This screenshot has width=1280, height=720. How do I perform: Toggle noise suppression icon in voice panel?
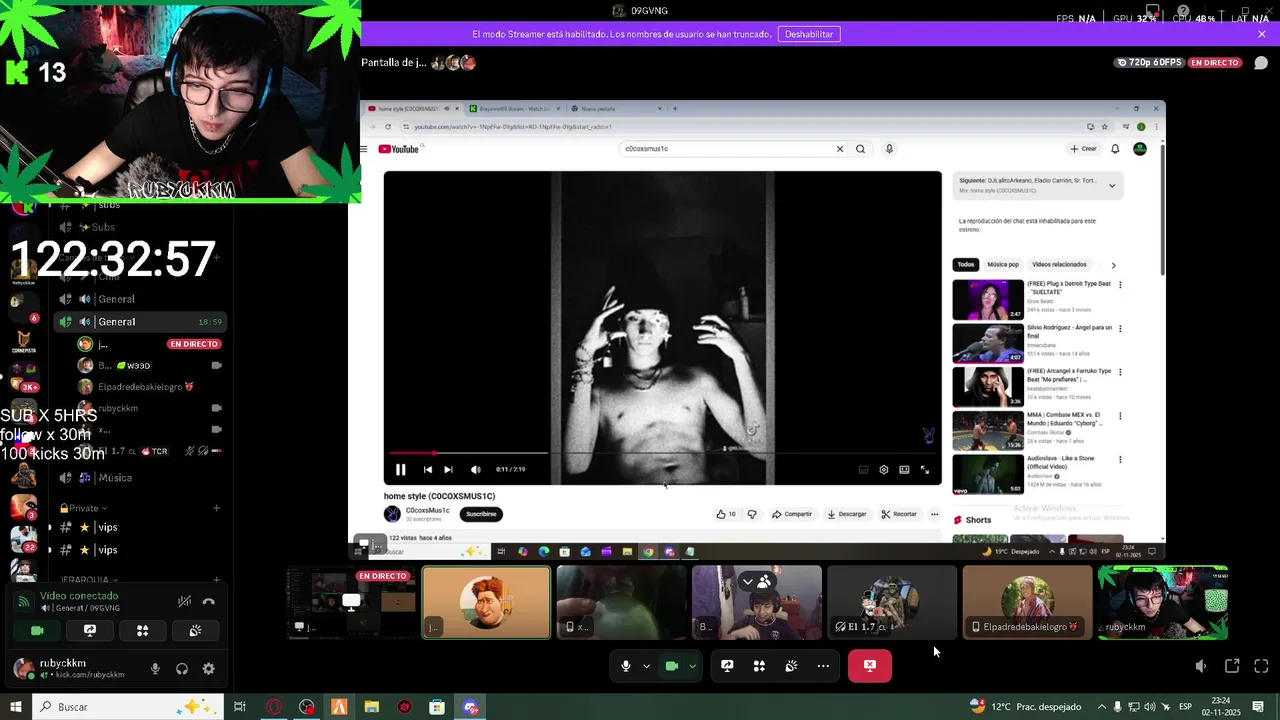click(184, 602)
